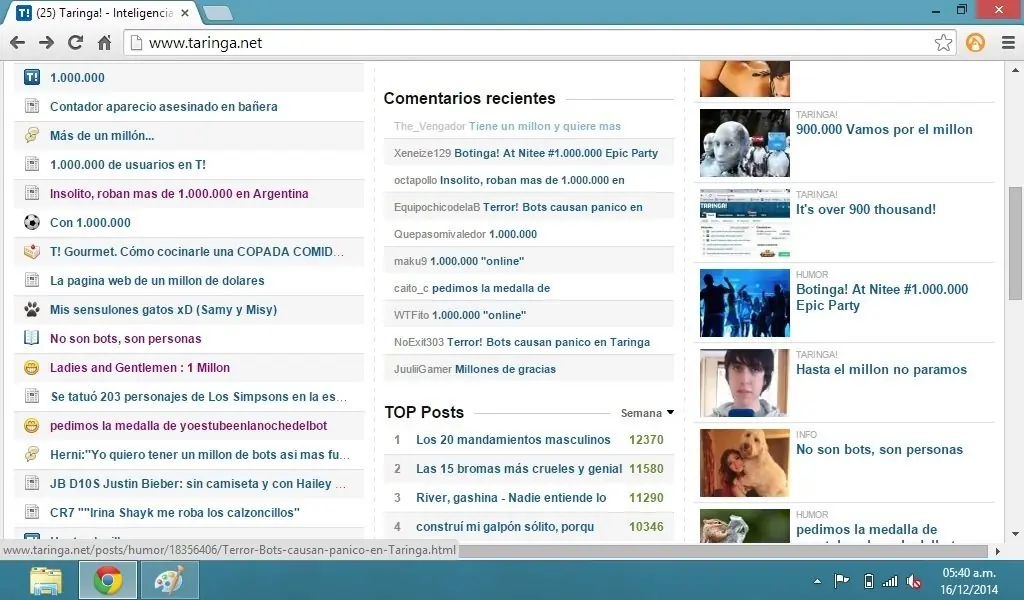The width and height of the screenshot is (1024, 600).
Task: Open Hasta el millon no paramos title
Action: pos(881,370)
